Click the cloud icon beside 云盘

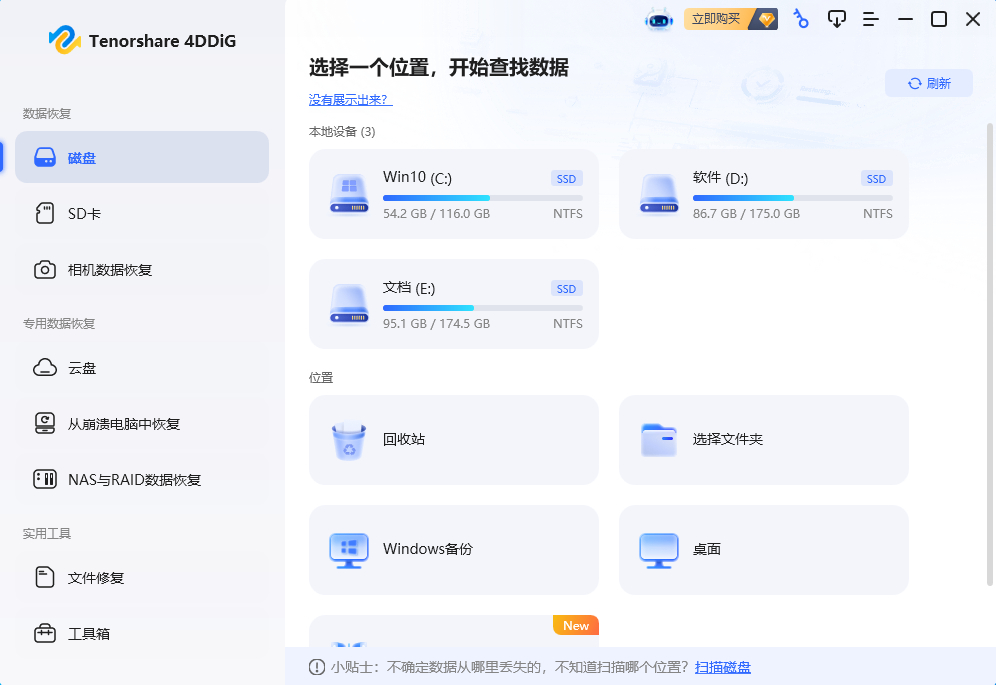(44, 367)
